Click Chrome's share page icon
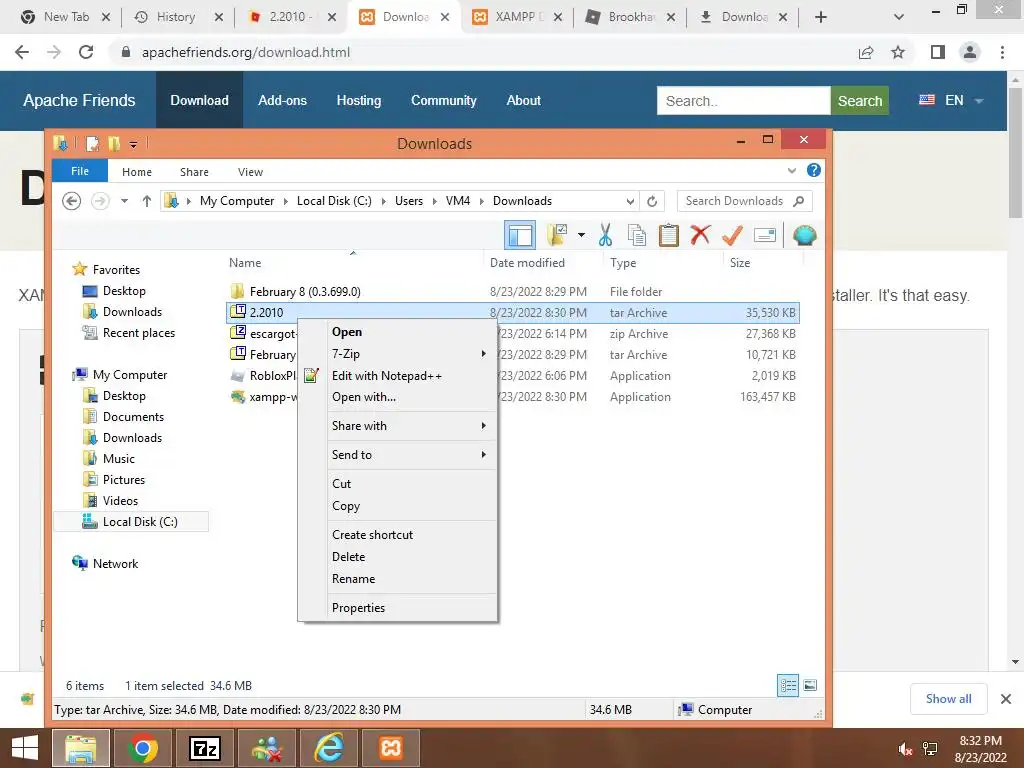The height and width of the screenshot is (768, 1024). [866, 52]
